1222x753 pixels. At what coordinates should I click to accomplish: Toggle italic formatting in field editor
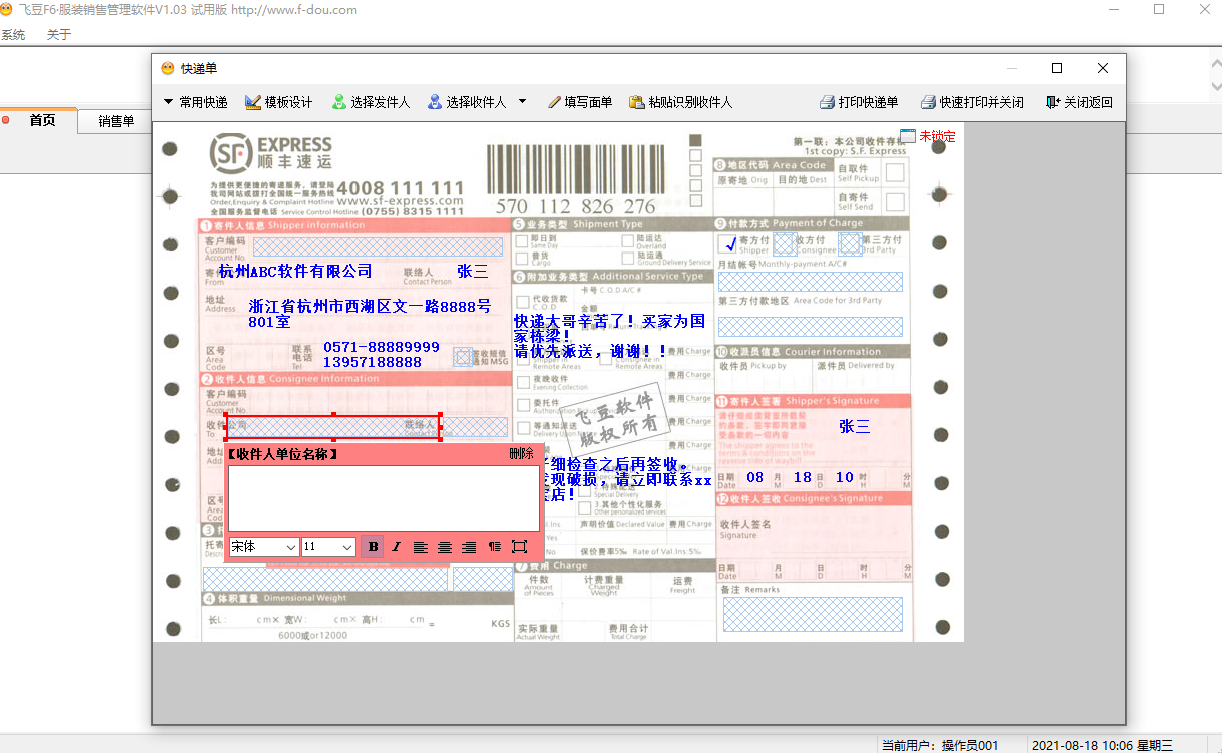396,547
